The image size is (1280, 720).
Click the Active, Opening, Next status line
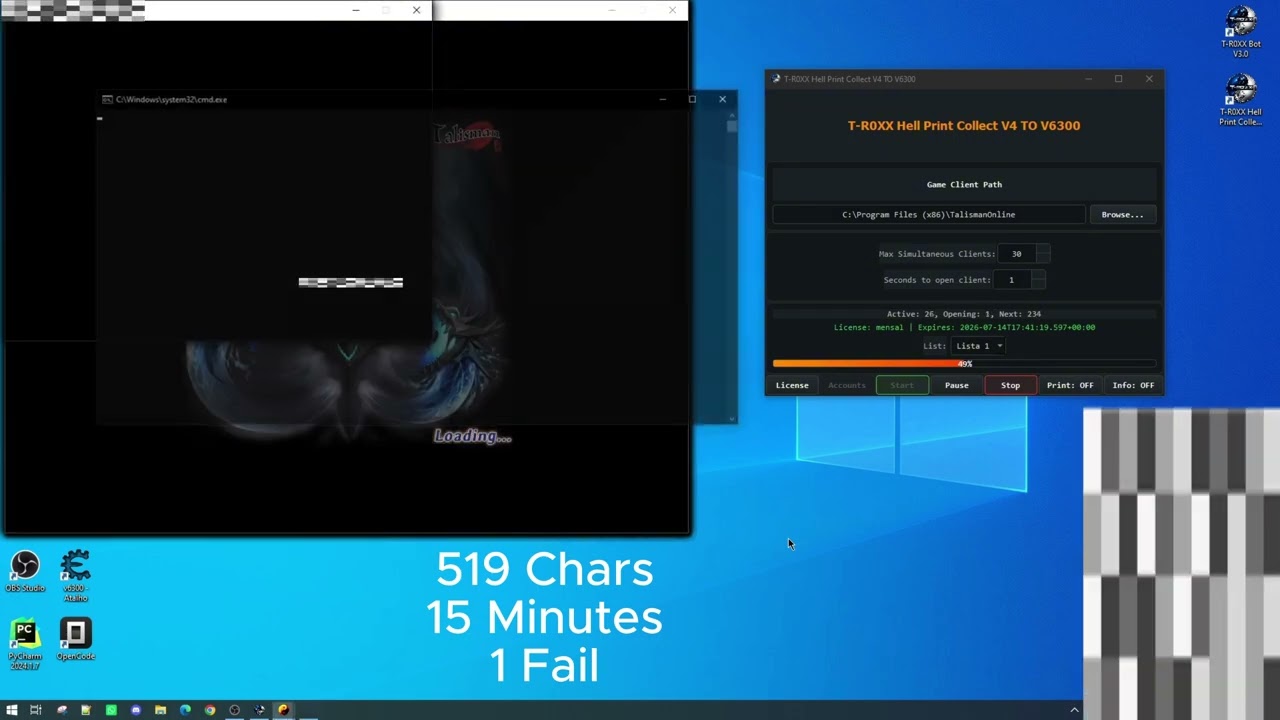(964, 314)
